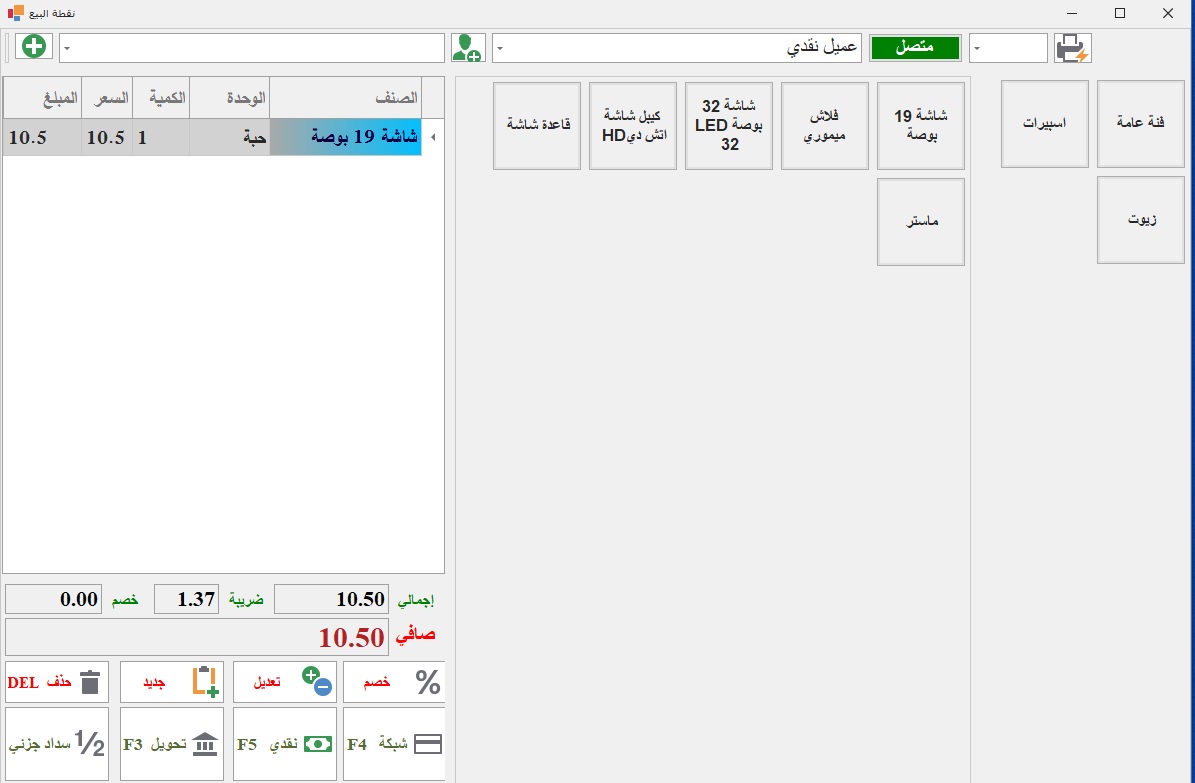
Task: Start a new invoice with جديد
Action: (x=169, y=682)
